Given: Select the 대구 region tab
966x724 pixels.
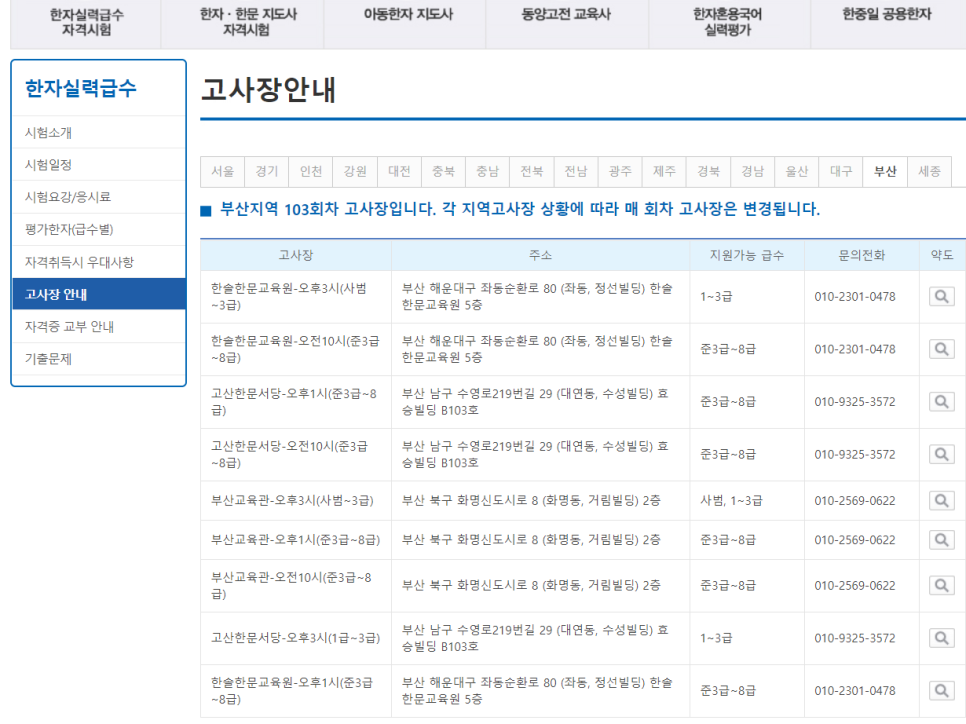Looking at the screenshot, I should click(x=841, y=172).
